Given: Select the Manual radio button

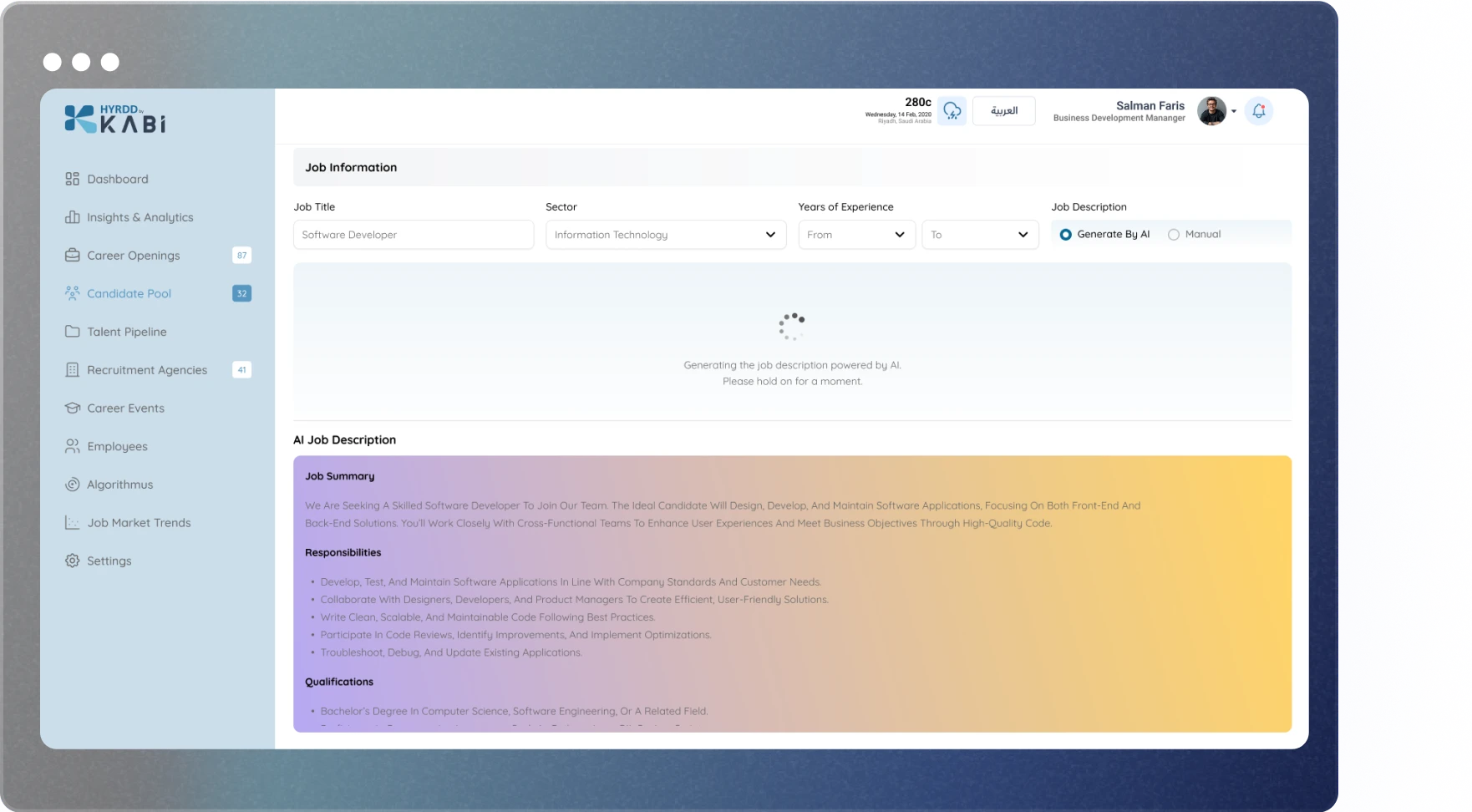Looking at the screenshot, I should point(1174,235).
